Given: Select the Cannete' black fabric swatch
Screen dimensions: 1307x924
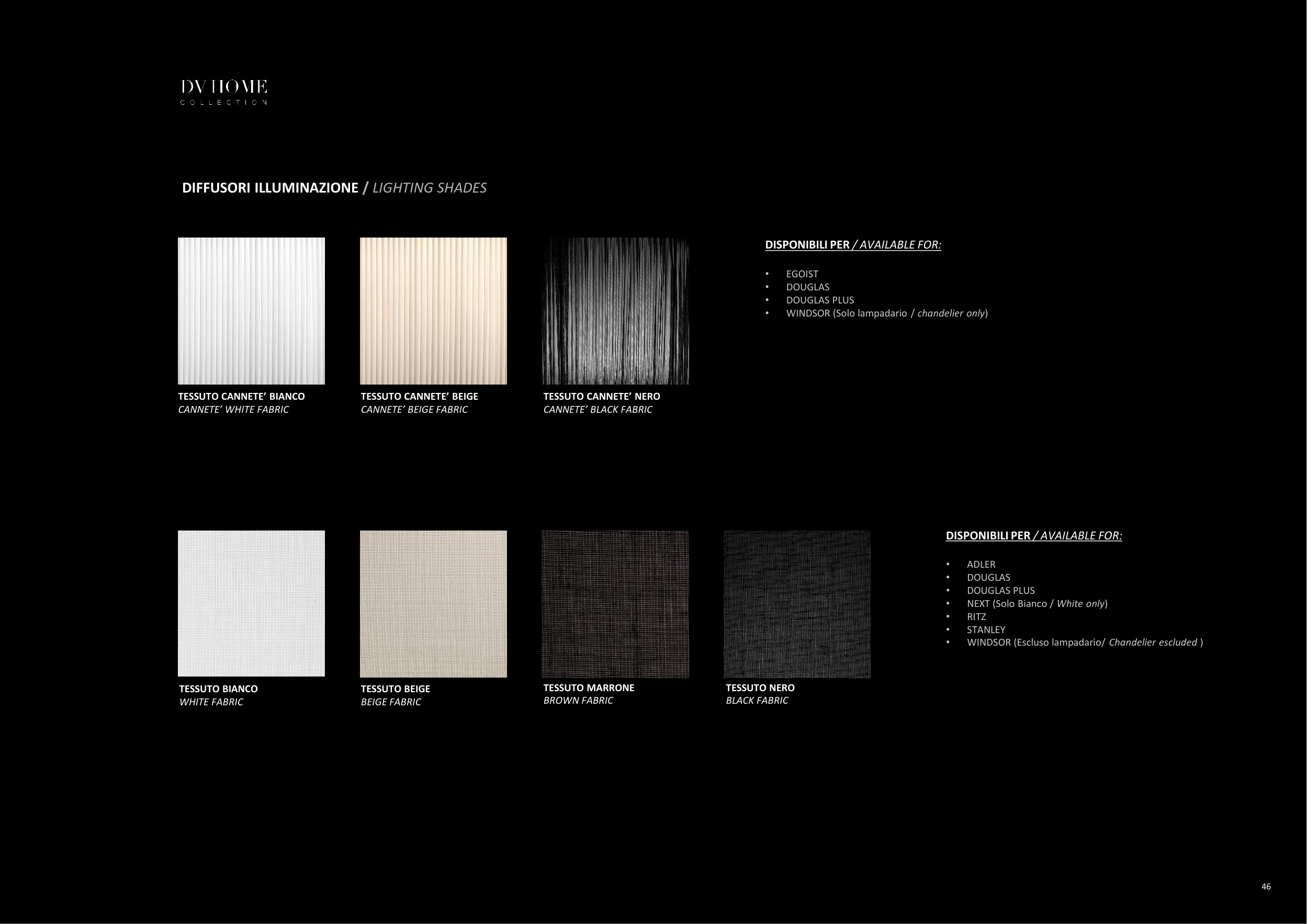Looking at the screenshot, I should point(615,311).
